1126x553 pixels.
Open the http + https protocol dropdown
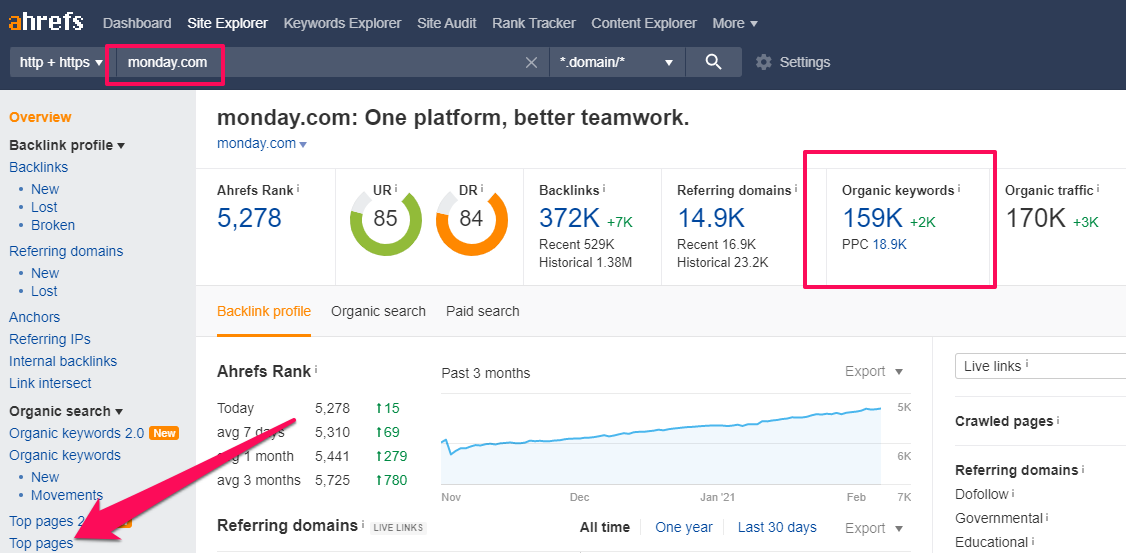(x=61, y=62)
